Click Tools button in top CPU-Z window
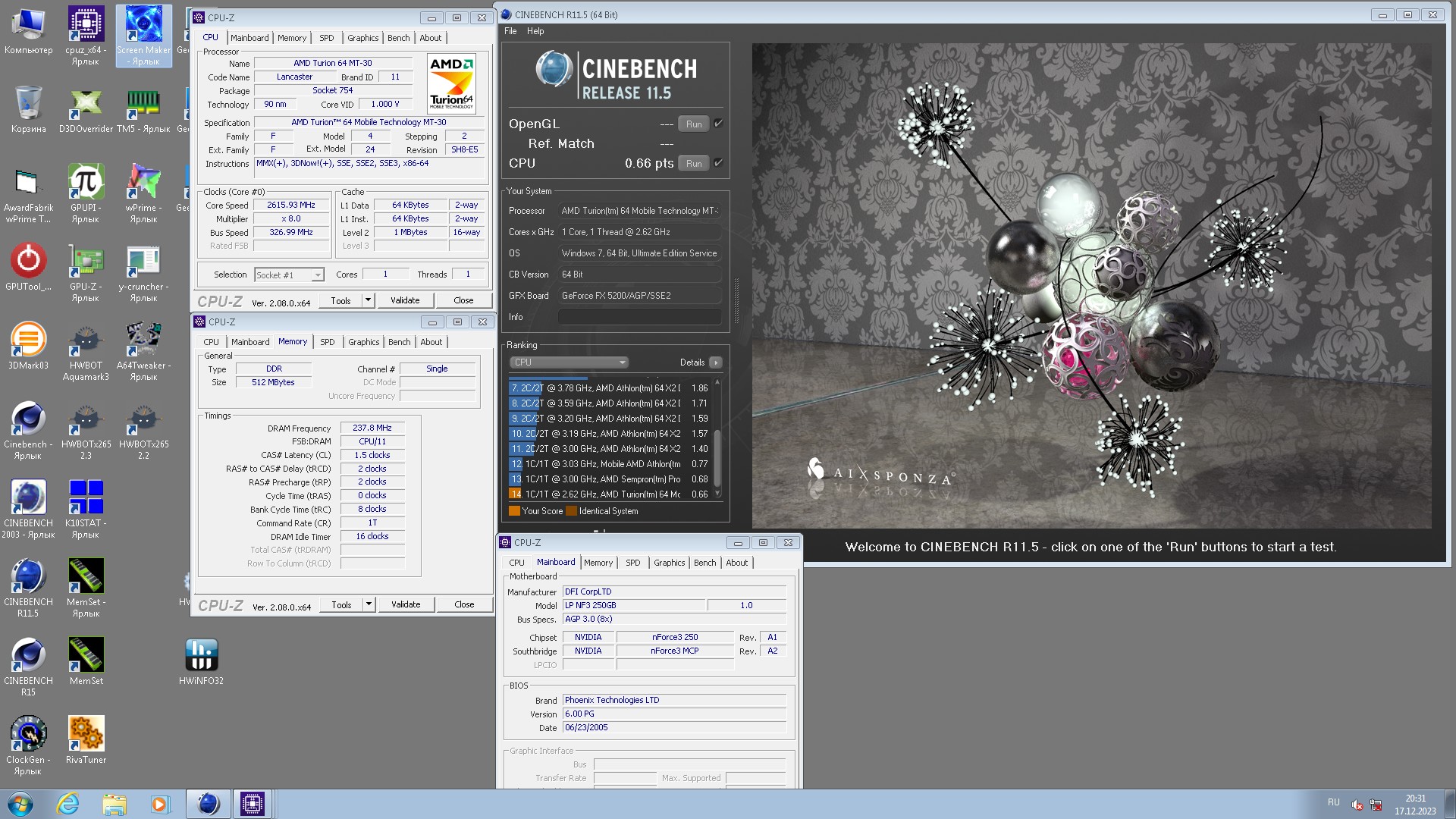The width and height of the screenshot is (1456, 819). pyautogui.click(x=340, y=300)
